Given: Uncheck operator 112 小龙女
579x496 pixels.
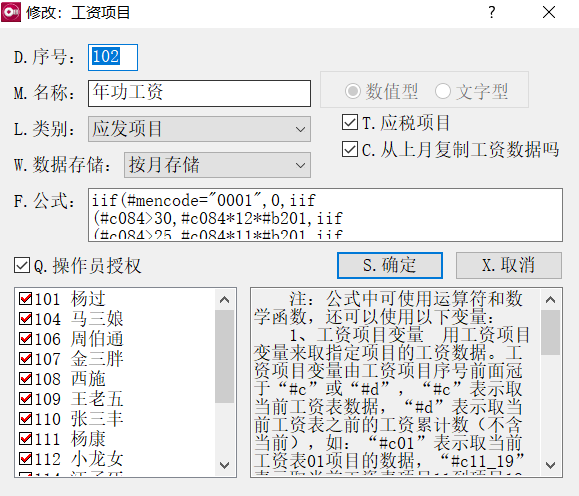Looking at the screenshot, I should point(25,458).
